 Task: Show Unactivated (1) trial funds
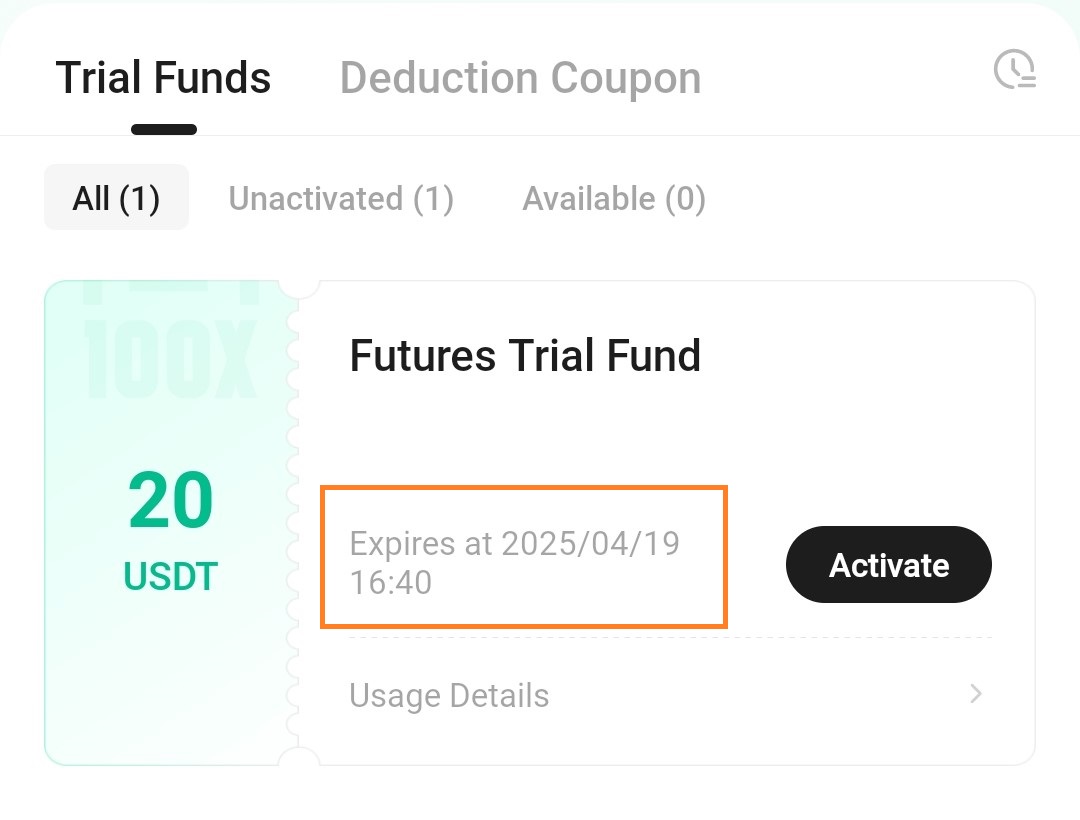[x=341, y=199]
